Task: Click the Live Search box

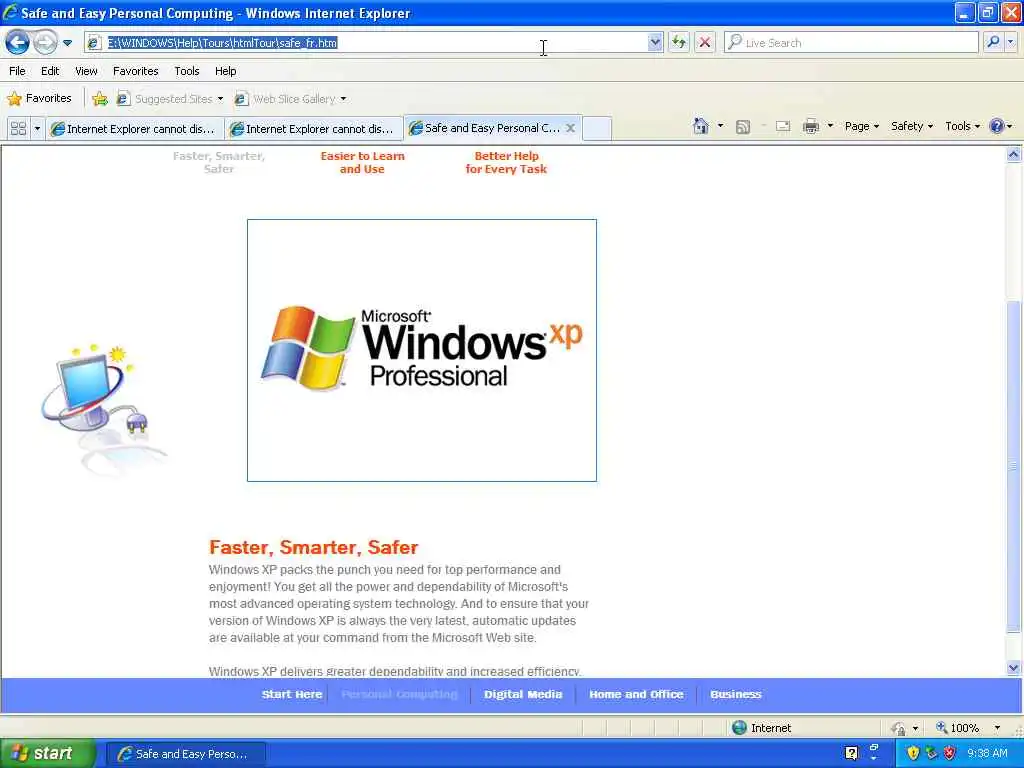Action: (850, 43)
